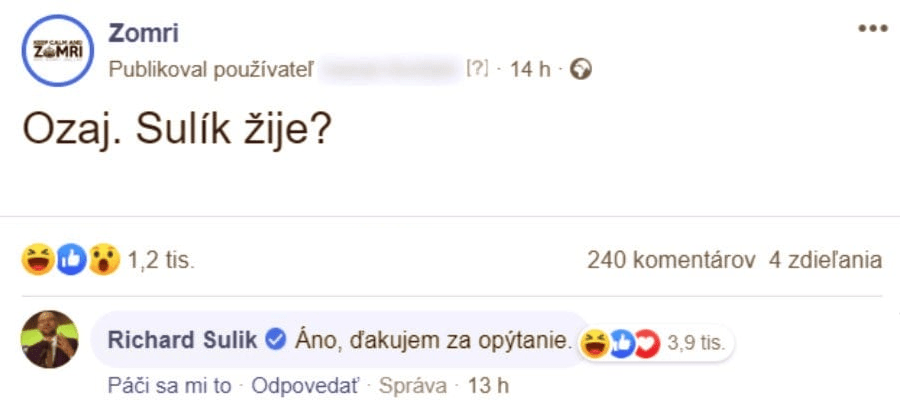This screenshot has height=412, width=900.
Task: Open the Zomri page name link
Action: tap(142, 33)
